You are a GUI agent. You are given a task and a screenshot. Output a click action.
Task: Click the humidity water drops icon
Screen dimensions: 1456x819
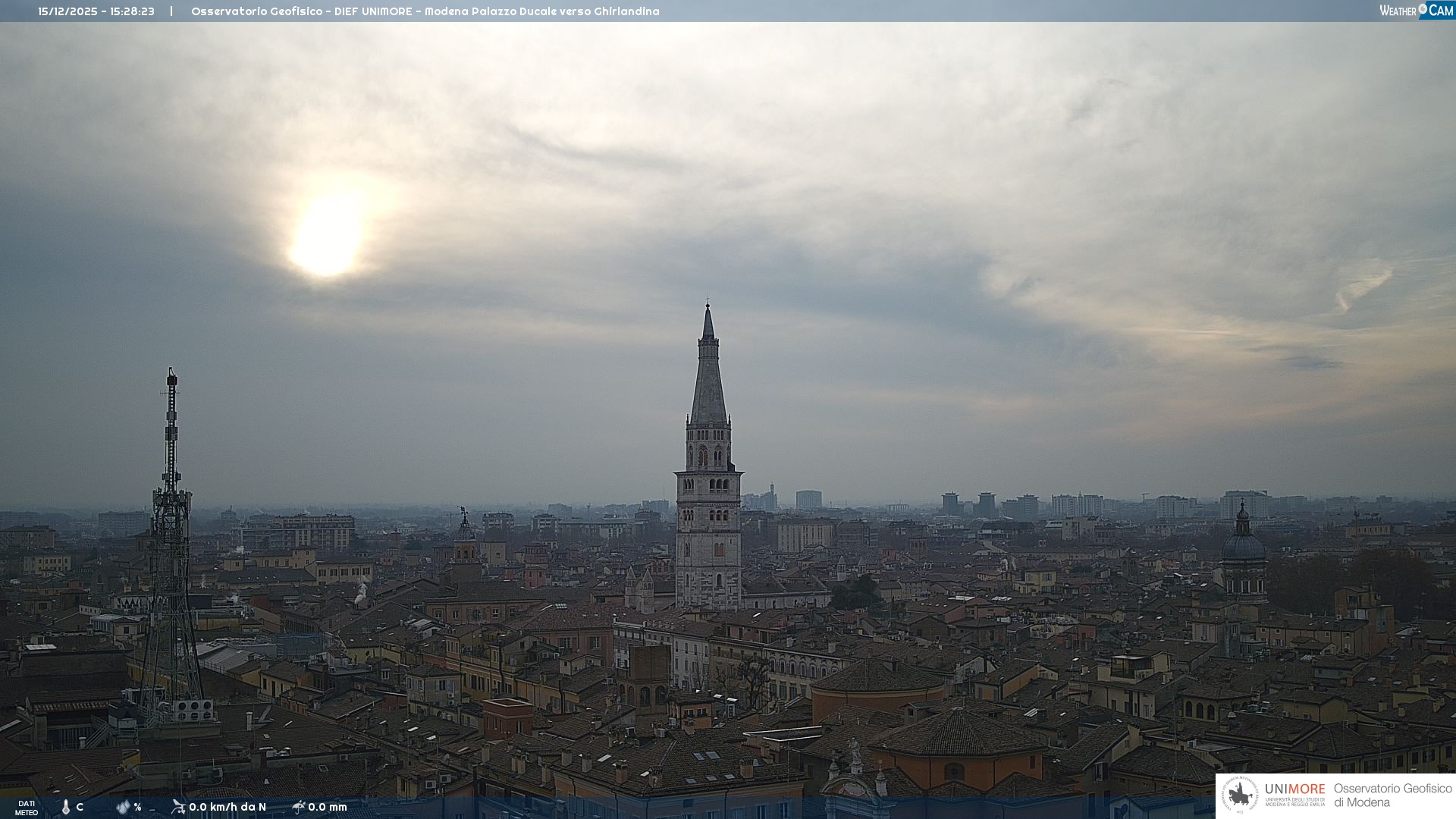123,807
